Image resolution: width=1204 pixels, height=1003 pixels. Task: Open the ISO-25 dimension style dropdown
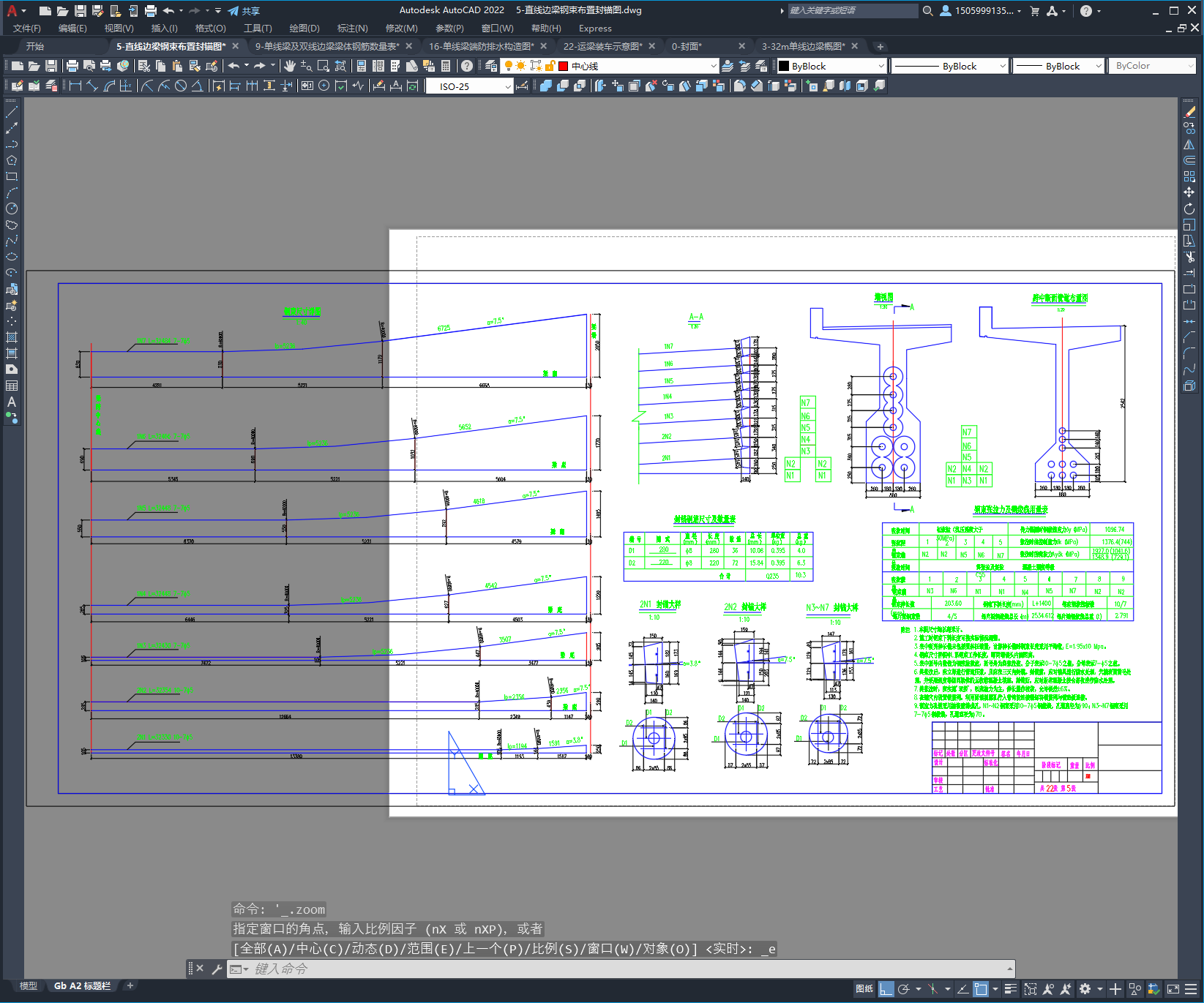[x=470, y=86]
